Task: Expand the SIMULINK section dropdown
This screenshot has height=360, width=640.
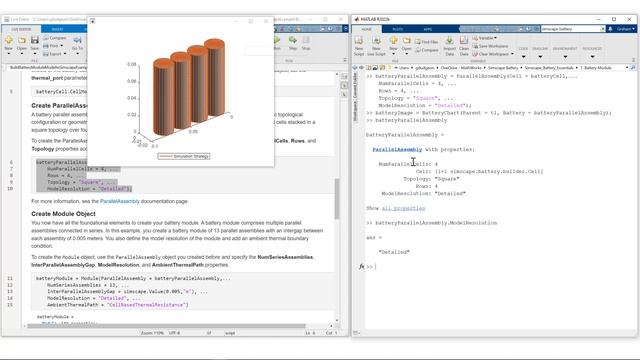Action: point(540,57)
